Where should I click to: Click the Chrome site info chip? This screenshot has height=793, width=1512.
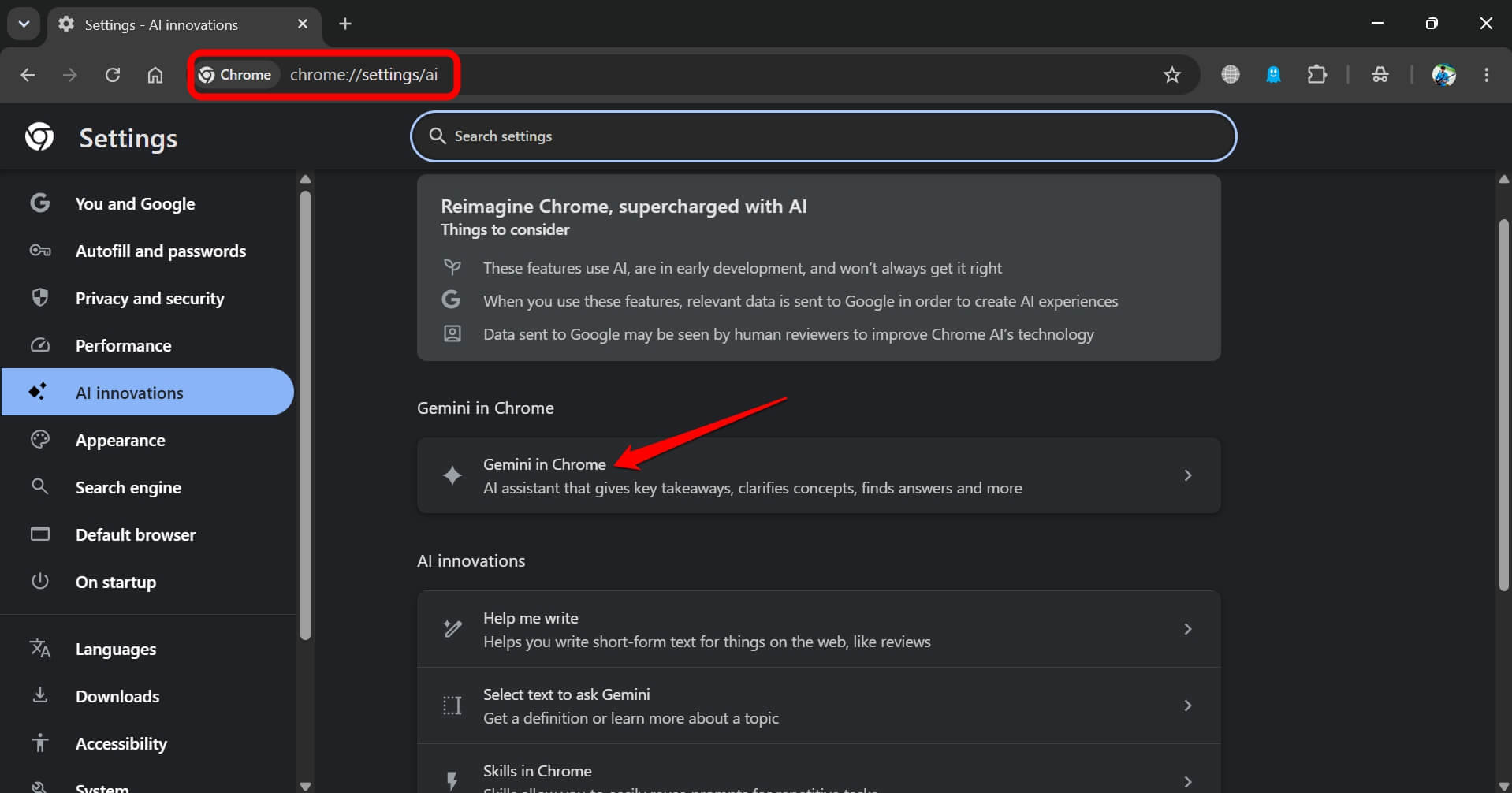click(x=236, y=75)
